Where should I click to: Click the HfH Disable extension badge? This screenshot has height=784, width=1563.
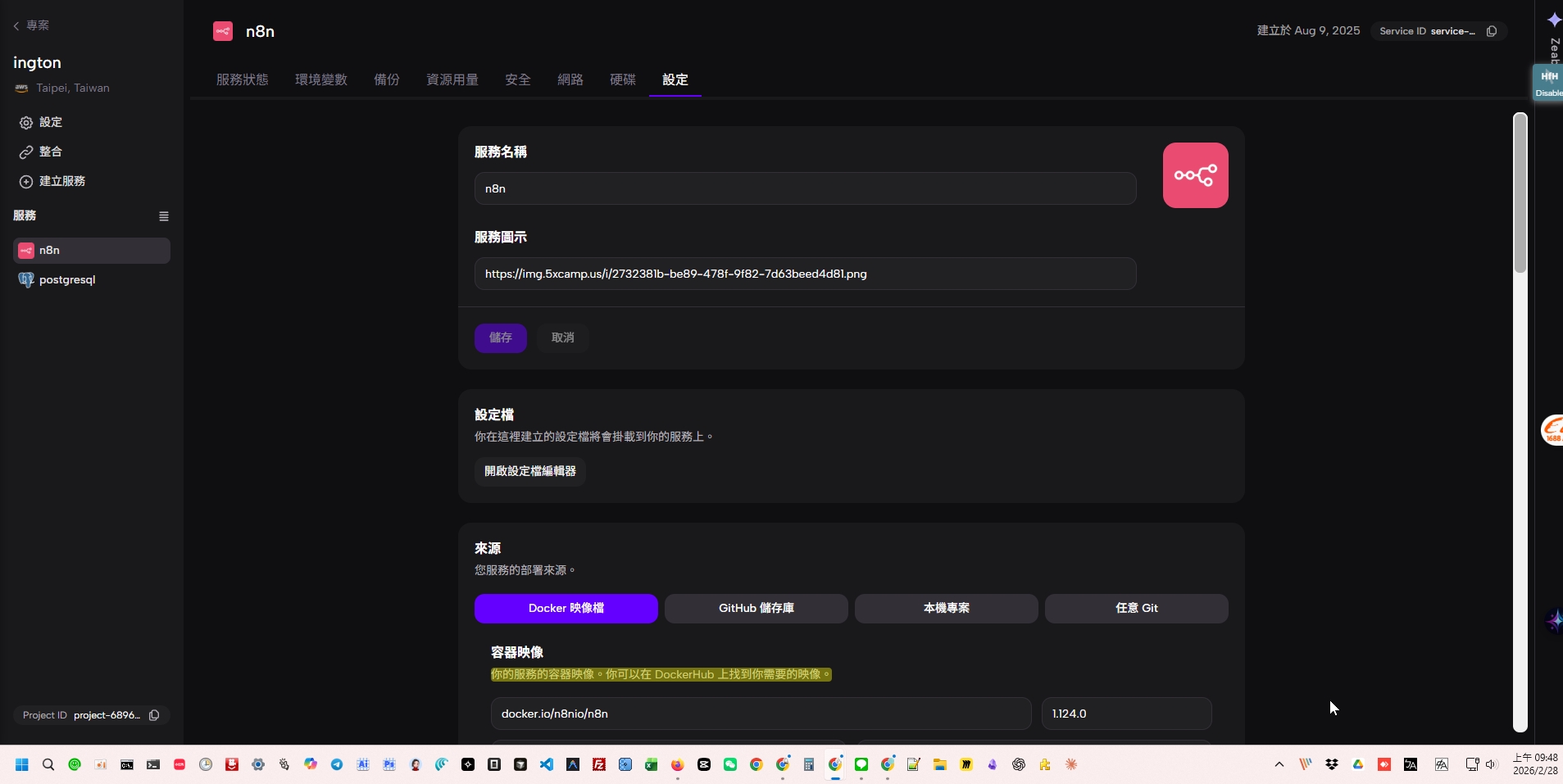pyautogui.click(x=1548, y=82)
